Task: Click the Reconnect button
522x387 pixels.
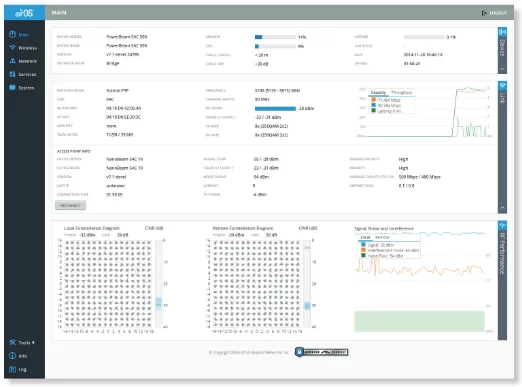Action: (x=70, y=205)
